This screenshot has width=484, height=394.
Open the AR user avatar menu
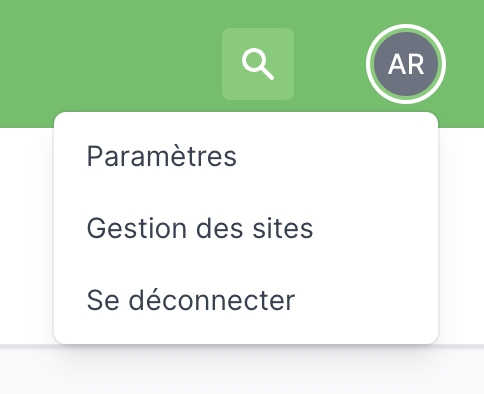coord(406,64)
